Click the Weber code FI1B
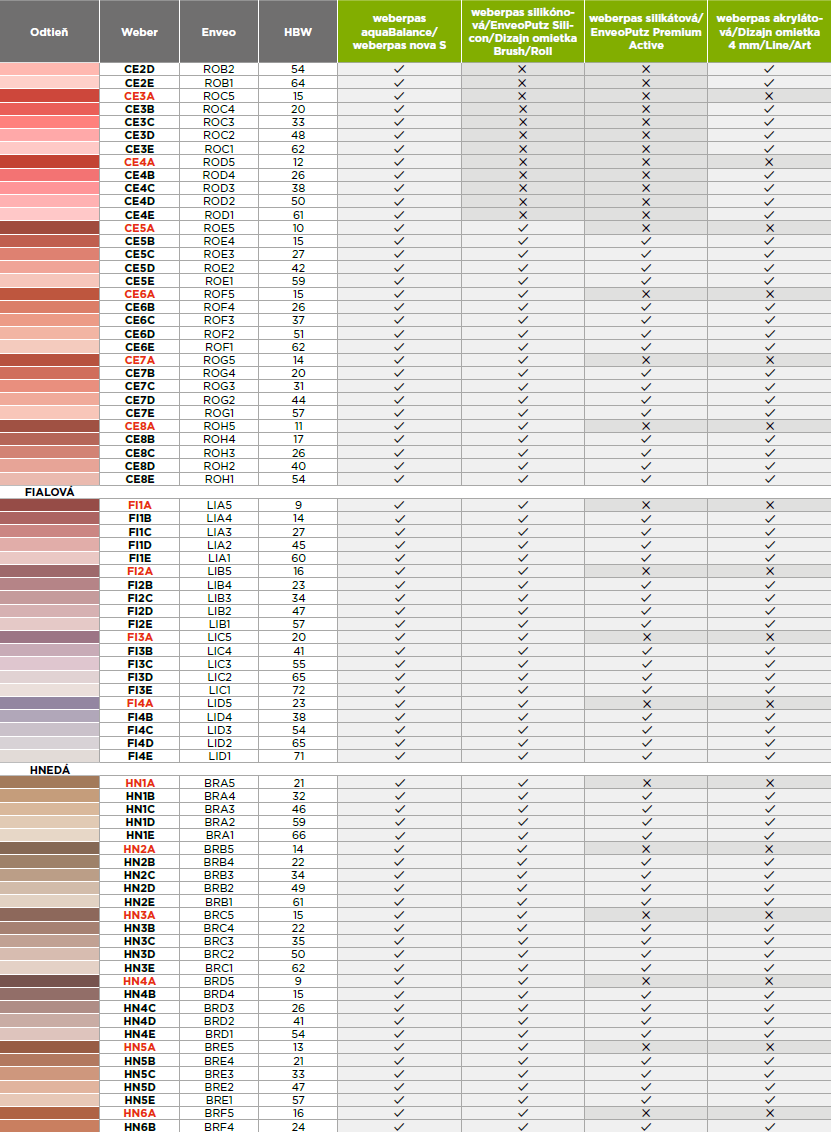This screenshot has height=1132, width=831. coord(139,518)
